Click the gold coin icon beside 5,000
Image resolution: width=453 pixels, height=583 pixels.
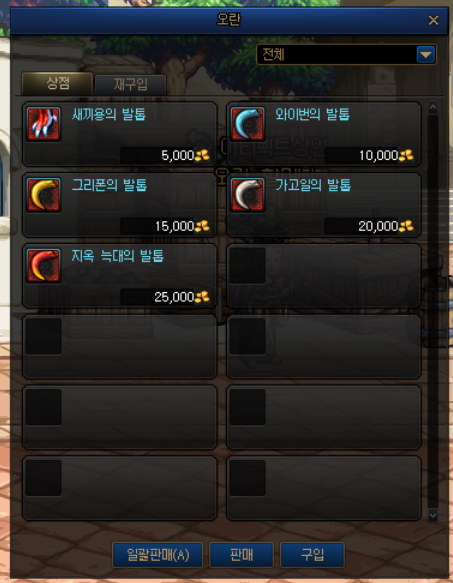(x=202, y=155)
